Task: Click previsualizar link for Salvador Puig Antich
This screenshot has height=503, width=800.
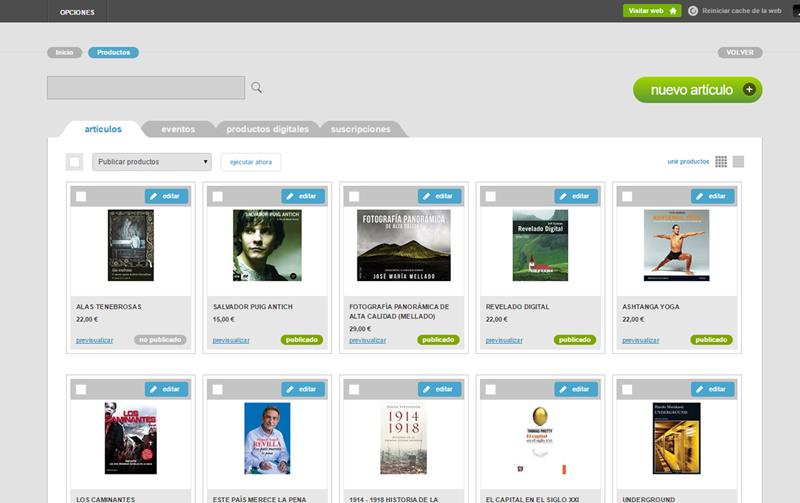Action: coord(231,340)
